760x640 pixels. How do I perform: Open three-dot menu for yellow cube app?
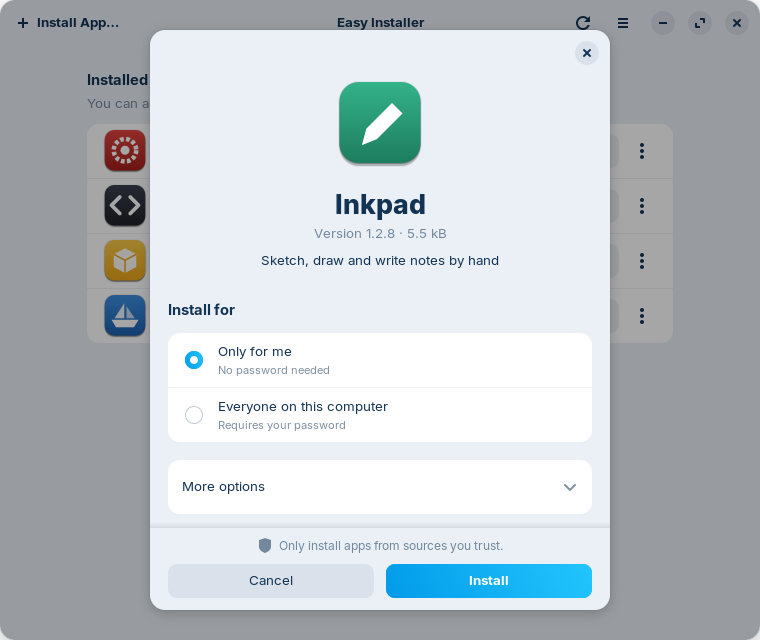[x=642, y=261]
